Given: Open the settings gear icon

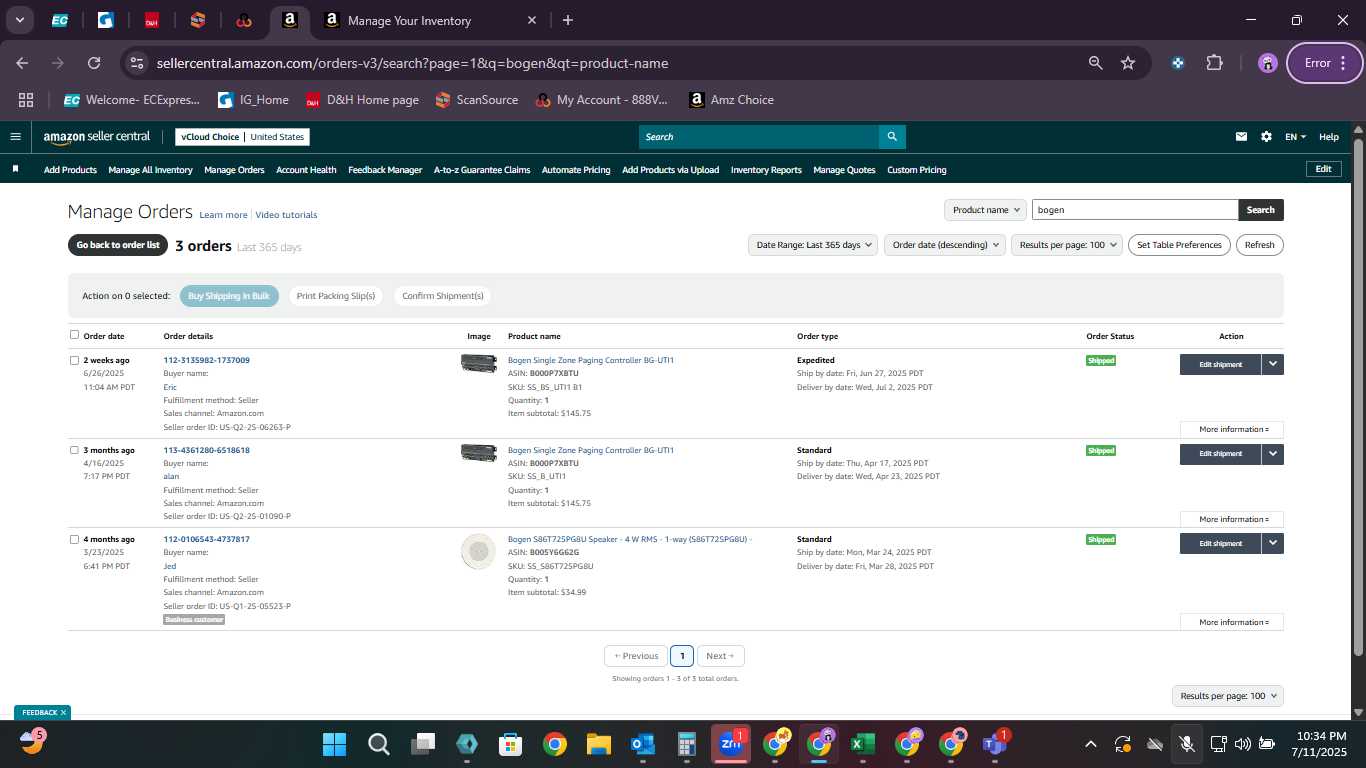Looking at the screenshot, I should (x=1266, y=137).
